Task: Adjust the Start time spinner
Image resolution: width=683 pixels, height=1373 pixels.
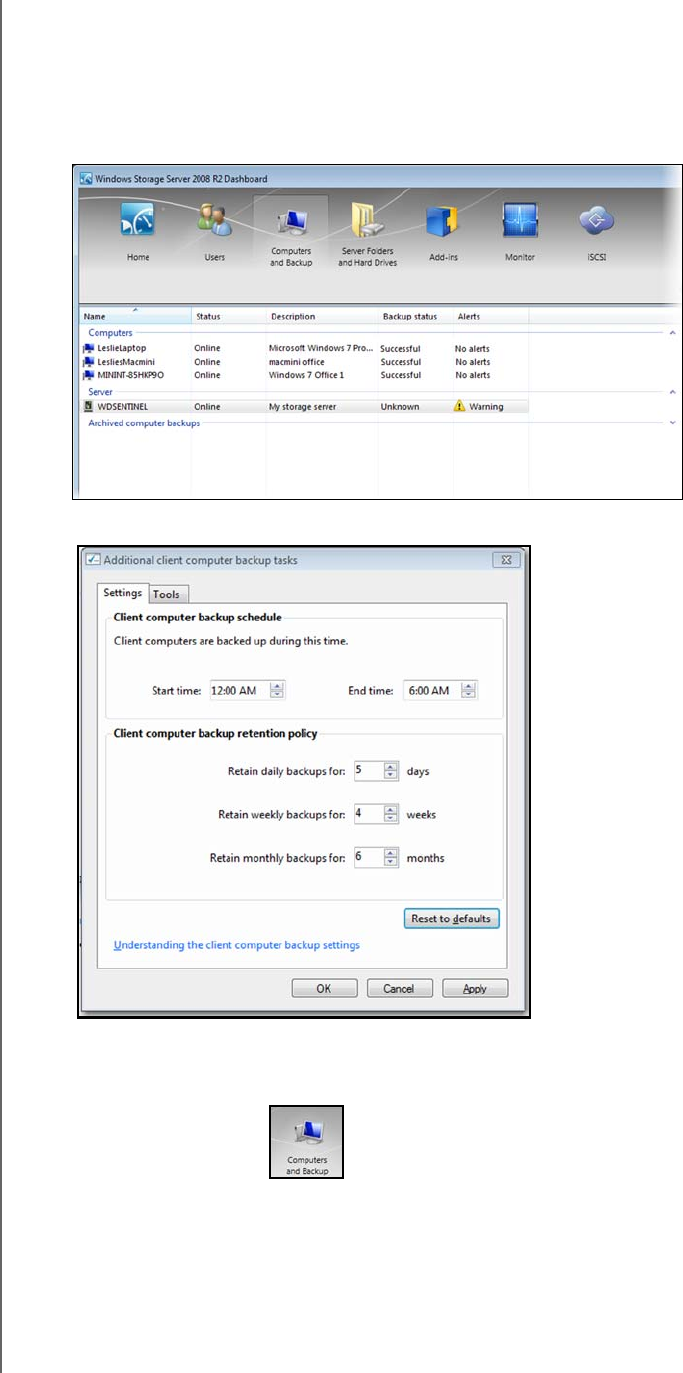Action: [278, 690]
